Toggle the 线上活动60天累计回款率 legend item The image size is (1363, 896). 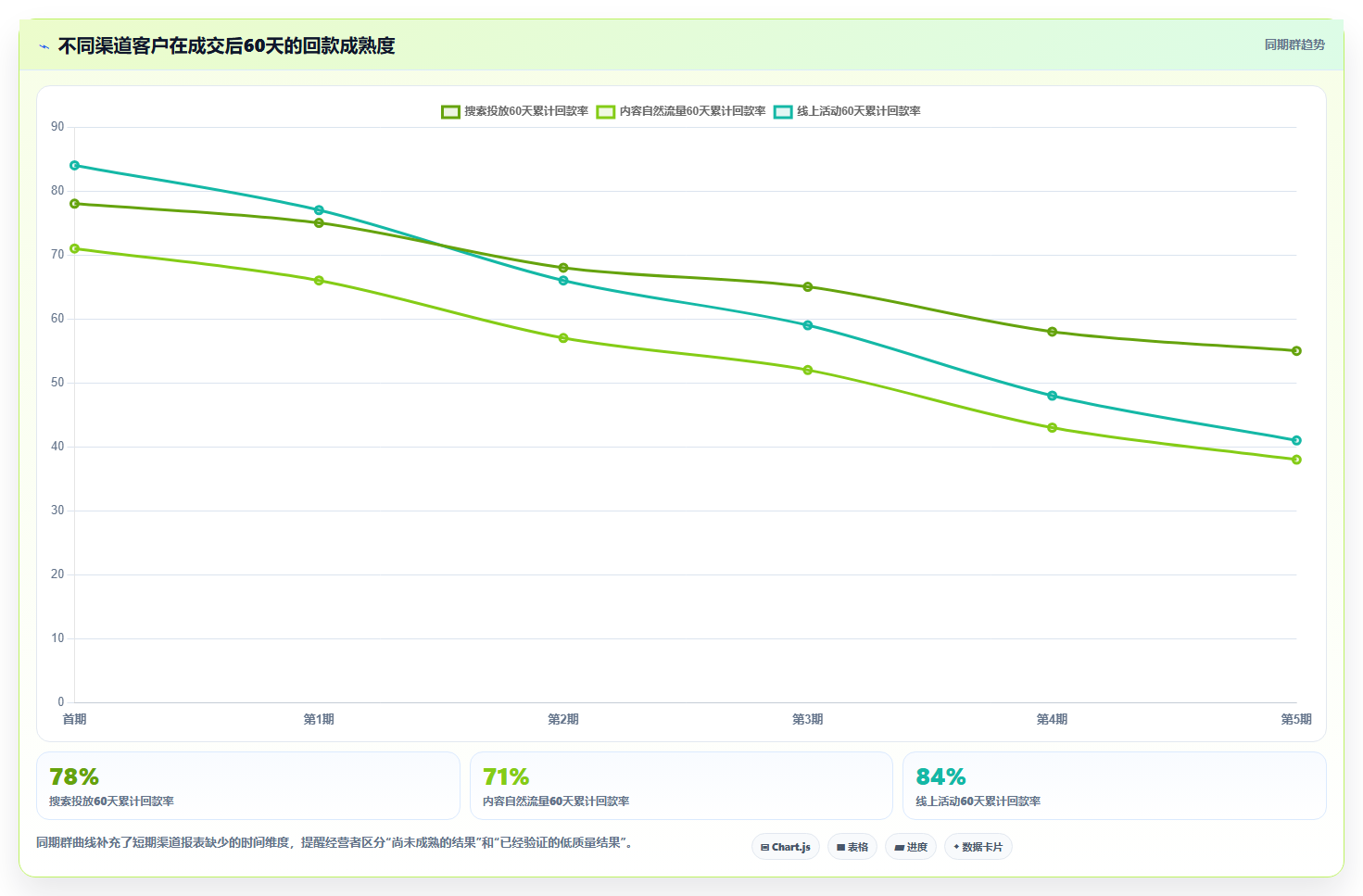[x=847, y=111]
